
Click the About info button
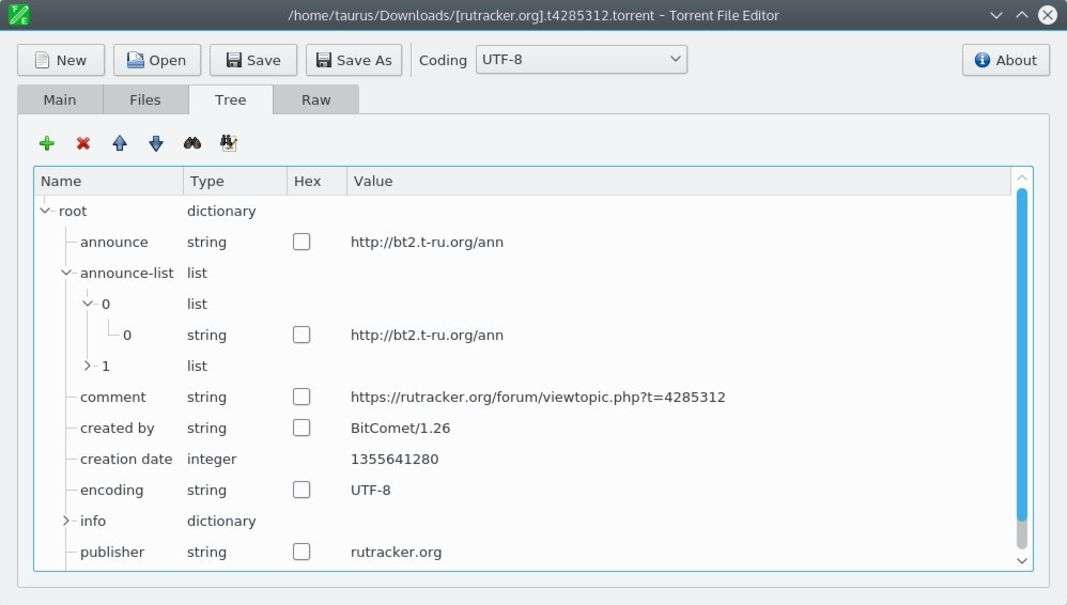coord(1005,60)
